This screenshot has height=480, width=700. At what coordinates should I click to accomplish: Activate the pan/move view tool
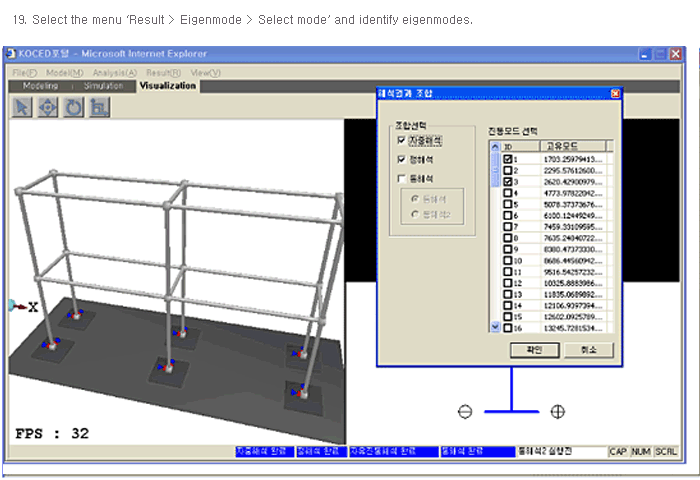[x=48, y=107]
